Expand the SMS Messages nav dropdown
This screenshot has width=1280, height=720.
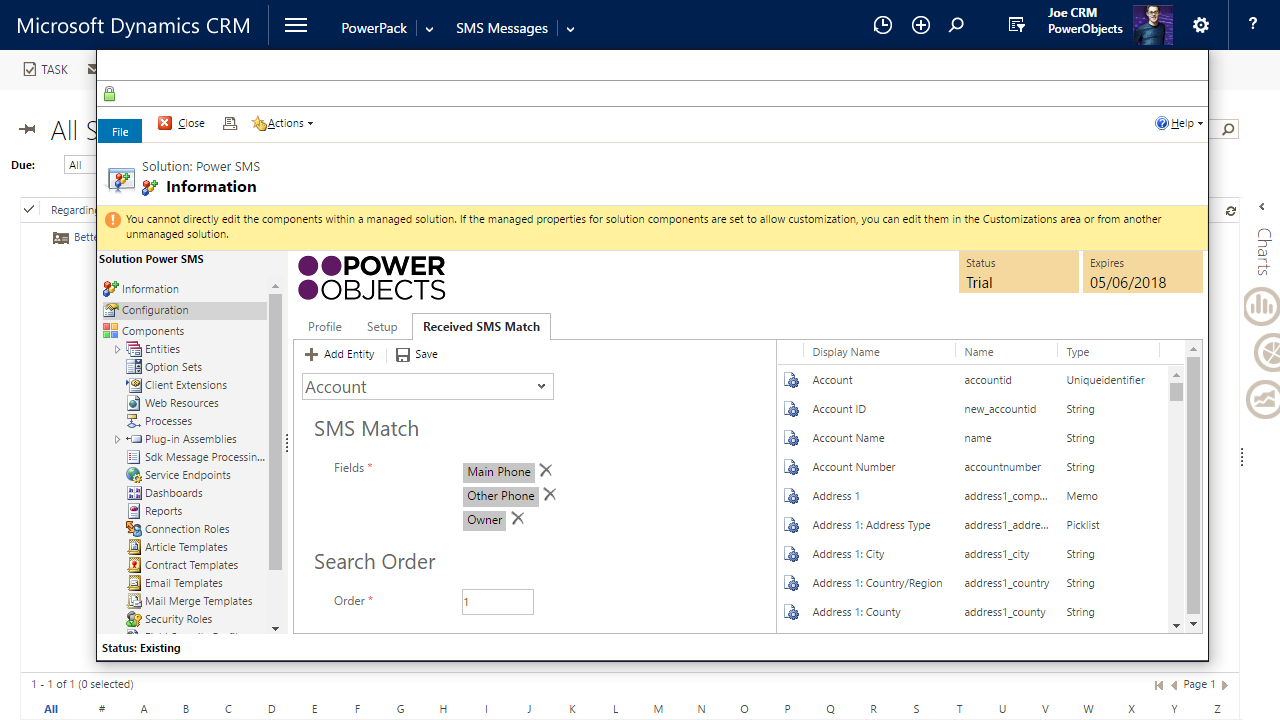(x=571, y=29)
